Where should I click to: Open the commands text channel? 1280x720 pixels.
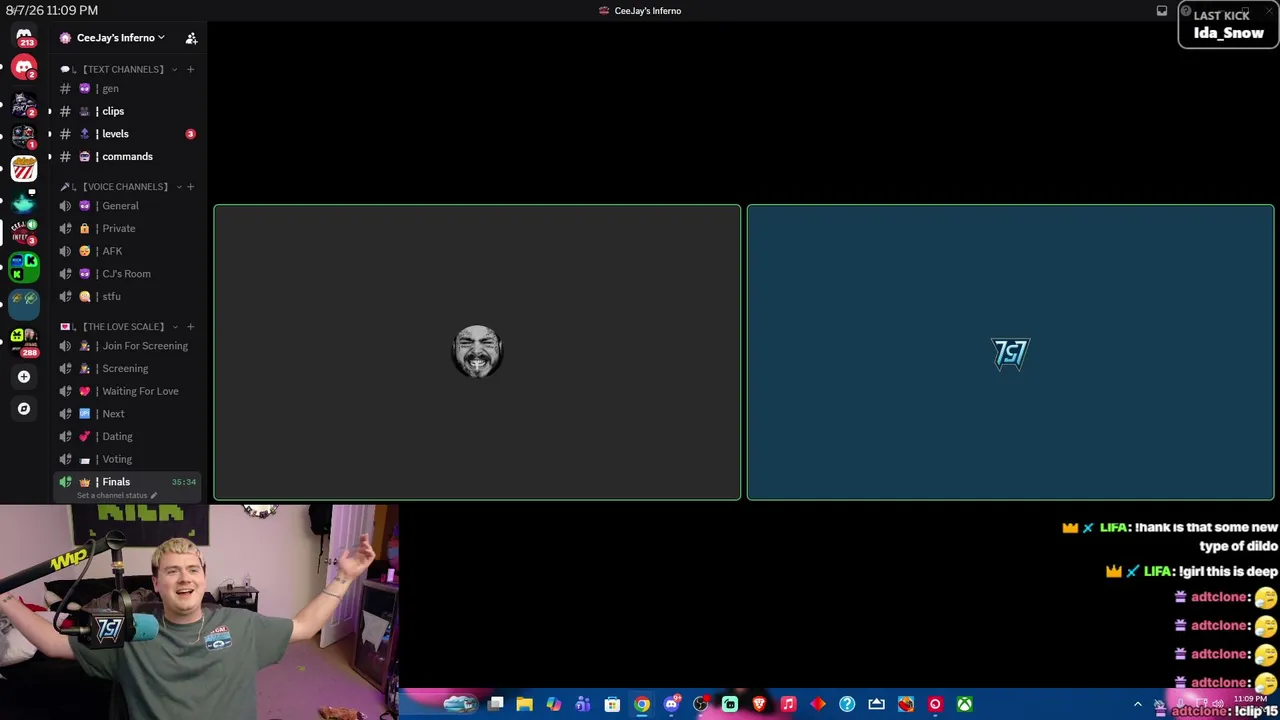tap(128, 157)
